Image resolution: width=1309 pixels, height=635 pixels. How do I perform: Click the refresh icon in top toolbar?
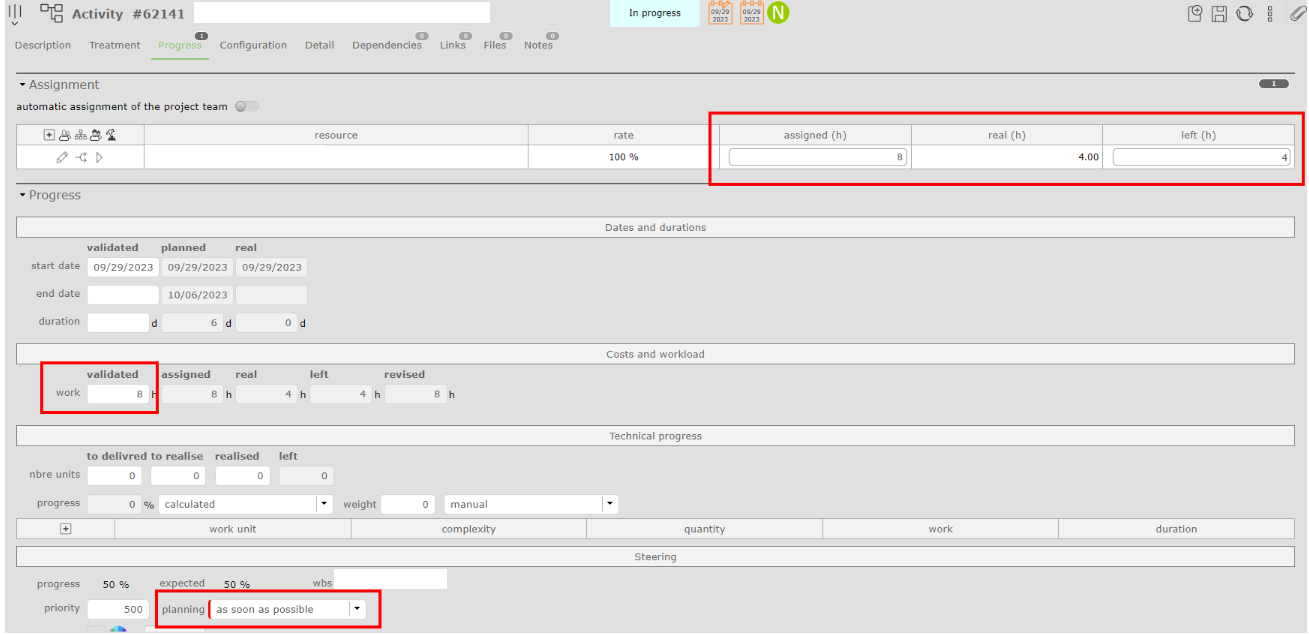point(1244,14)
